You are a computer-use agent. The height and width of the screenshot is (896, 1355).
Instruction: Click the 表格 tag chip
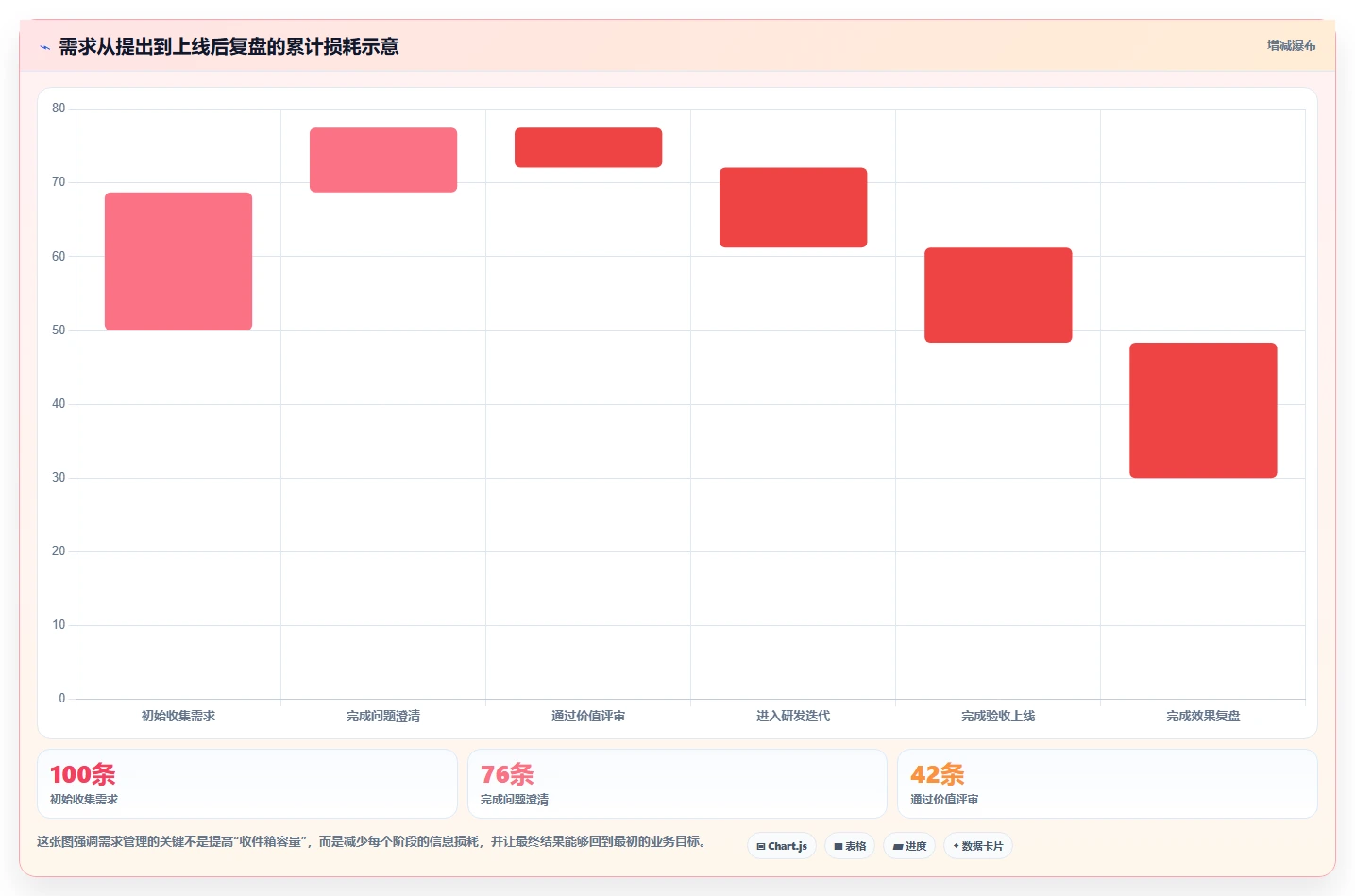click(850, 846)
